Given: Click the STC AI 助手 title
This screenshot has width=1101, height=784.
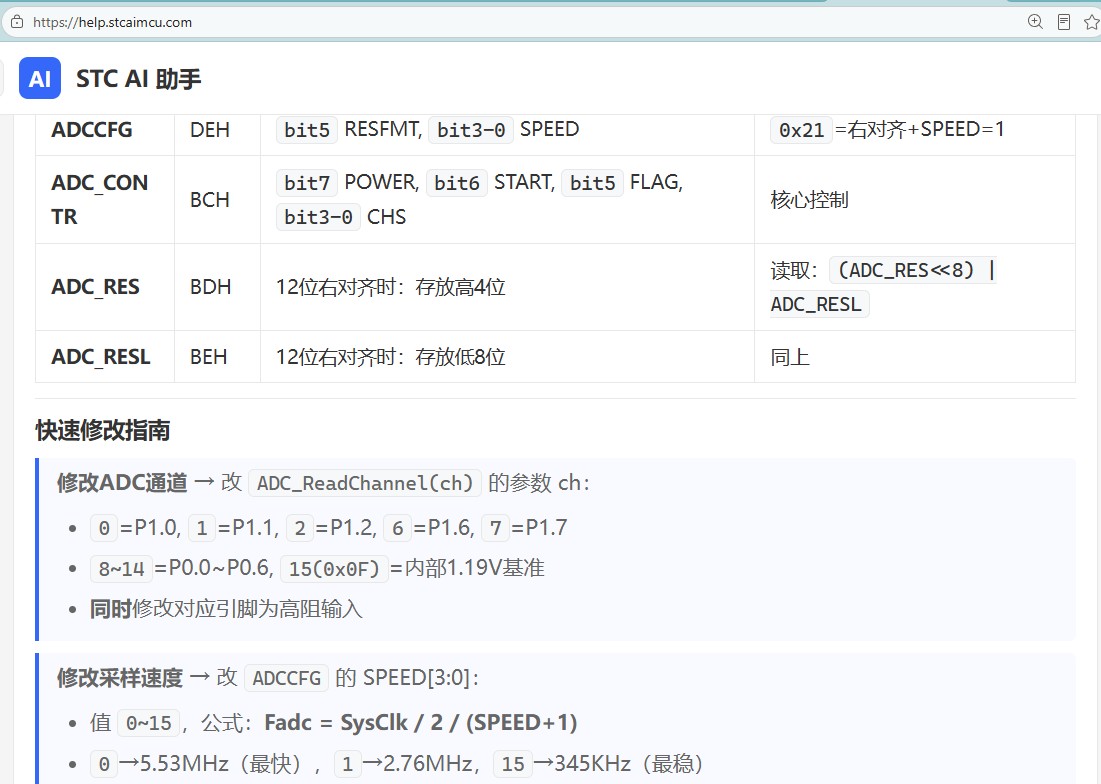Looking at the screenshot, I should click(x=138, y=79).
